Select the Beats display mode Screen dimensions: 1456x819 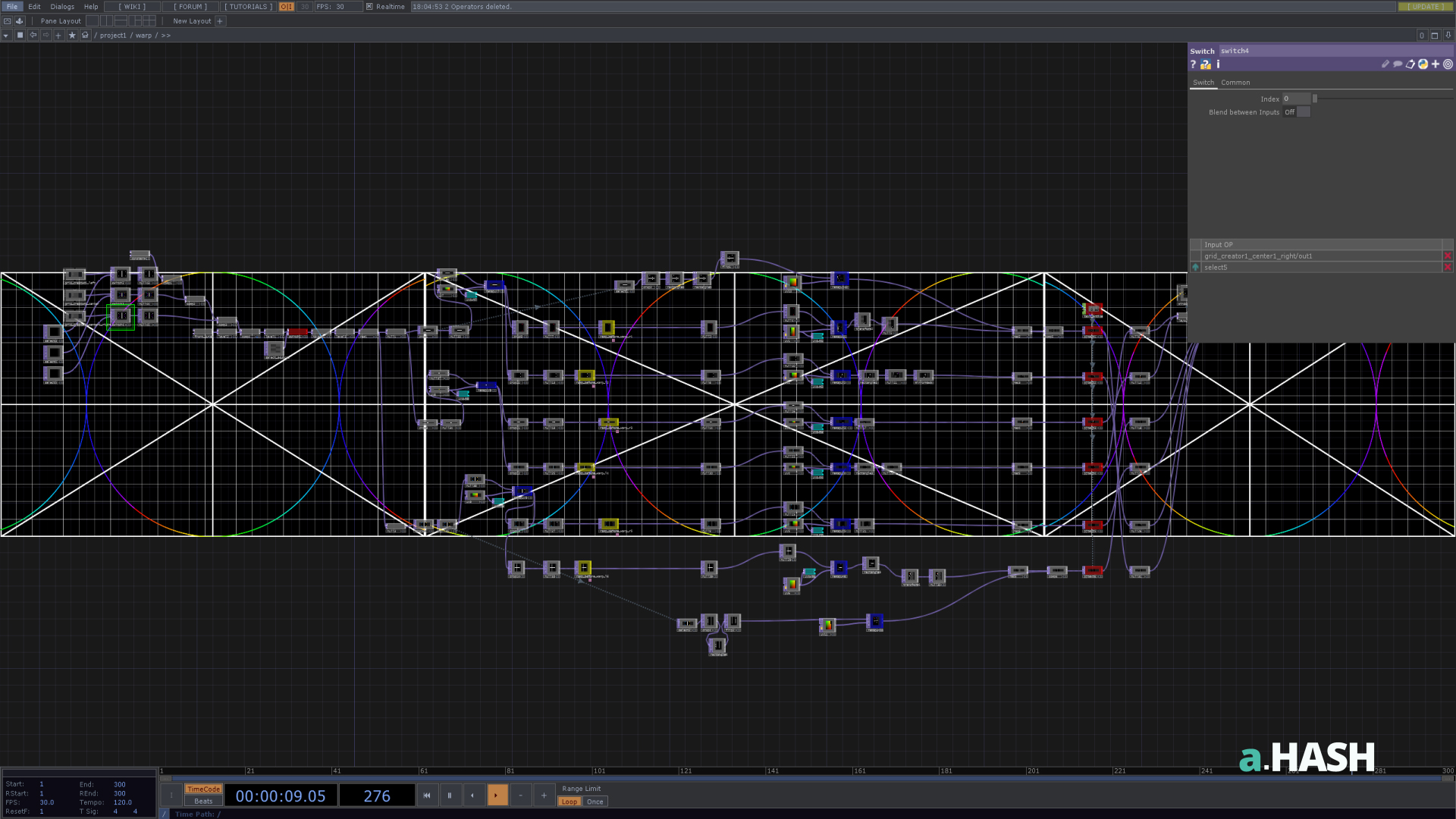[203, 801]
